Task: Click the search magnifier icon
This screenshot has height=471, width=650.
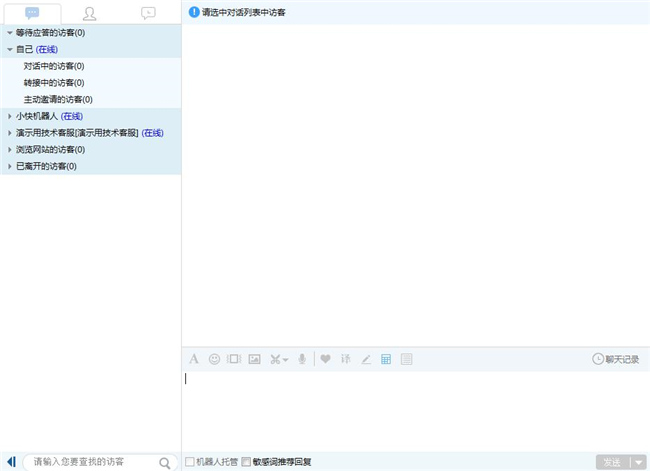Action: pos(165,462)
